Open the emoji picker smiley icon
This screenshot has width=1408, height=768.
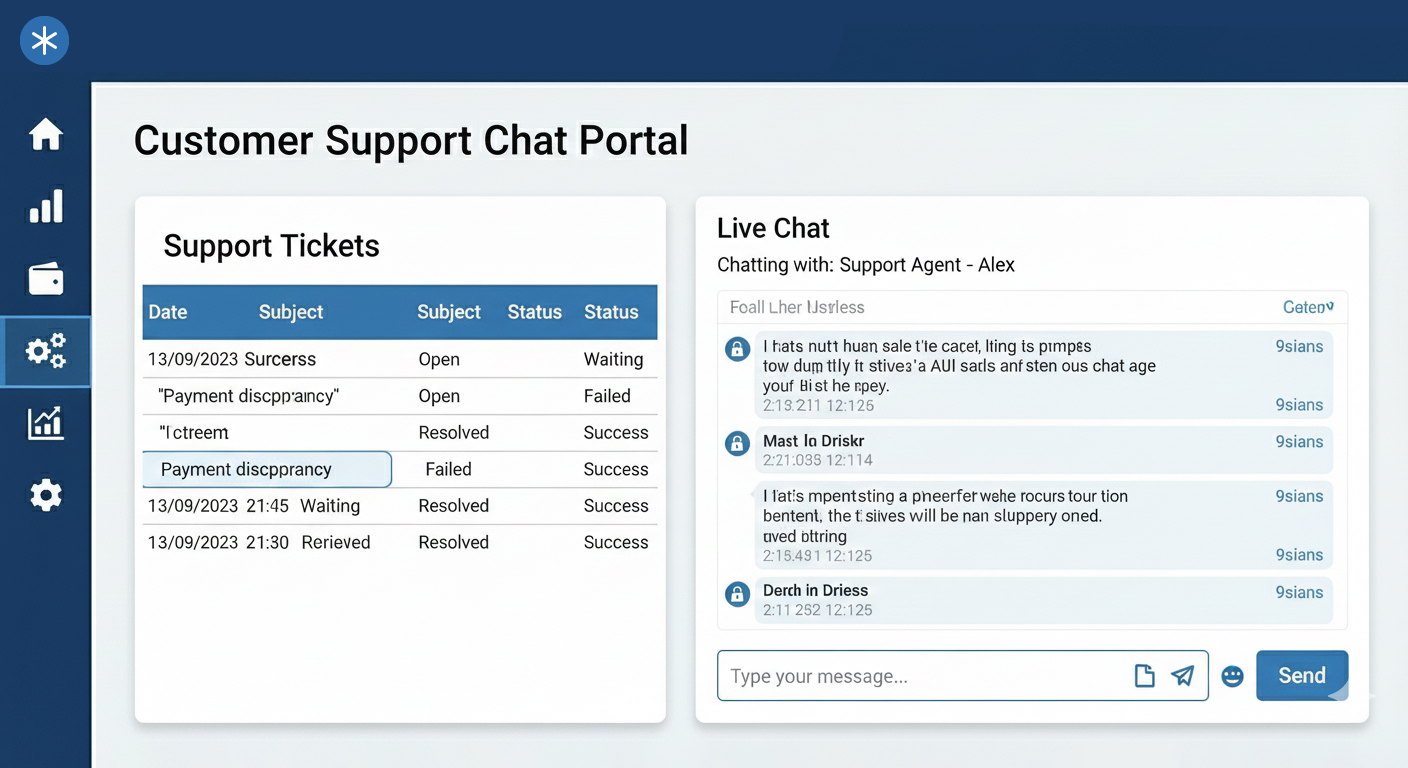(1232, 677)
